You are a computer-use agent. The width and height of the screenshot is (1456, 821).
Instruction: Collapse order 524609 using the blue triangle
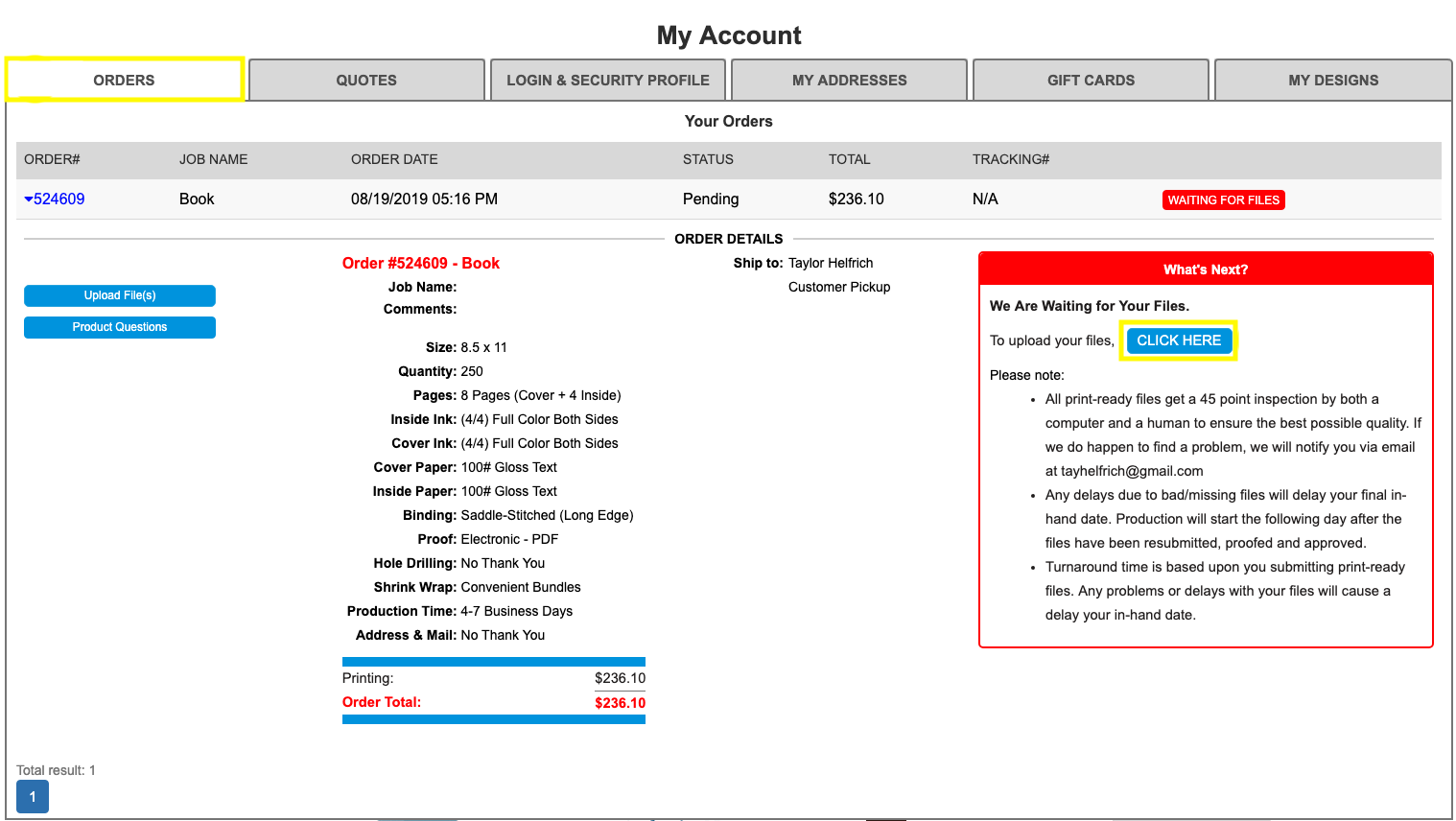point(29,199)
